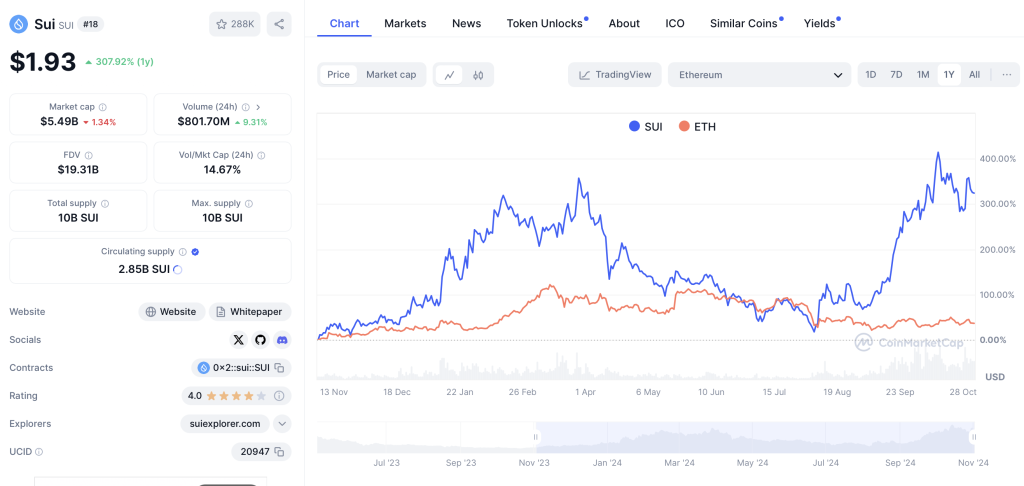Viewport: 1024px width, 486px height.
Task: Open the GitHub social icon
Action: point(261,340)
